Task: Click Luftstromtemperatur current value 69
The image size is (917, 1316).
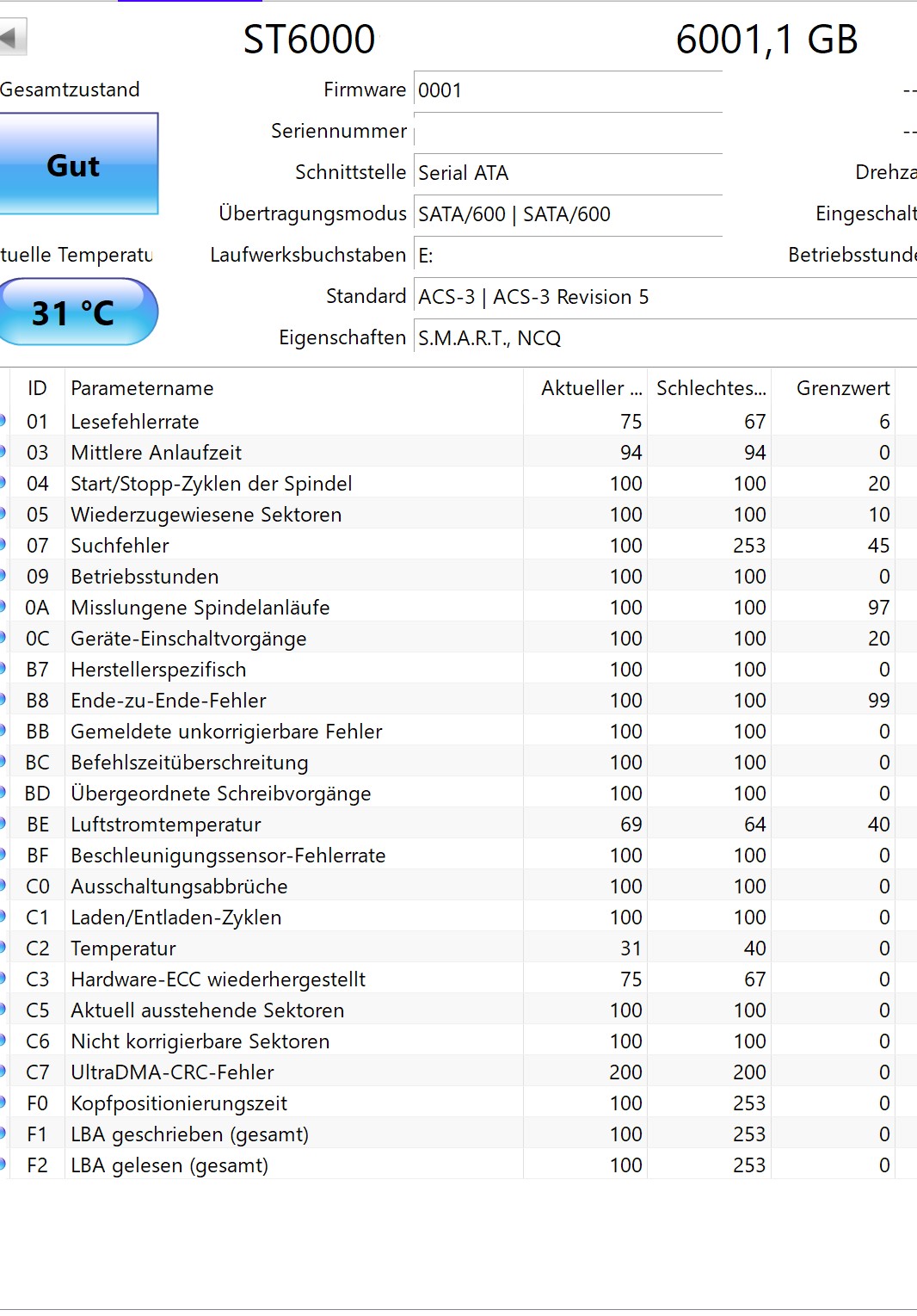Action: (631, 825)
